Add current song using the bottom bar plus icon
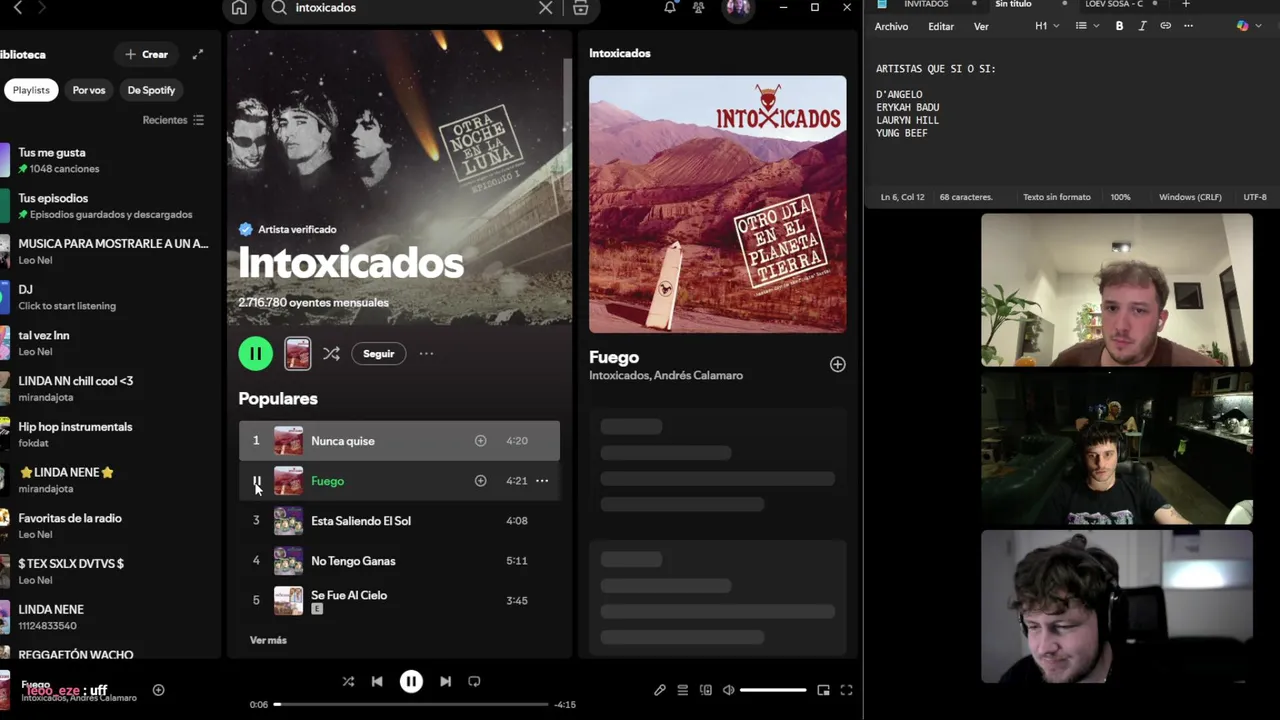1280x720 pixels. click(158, 690)
